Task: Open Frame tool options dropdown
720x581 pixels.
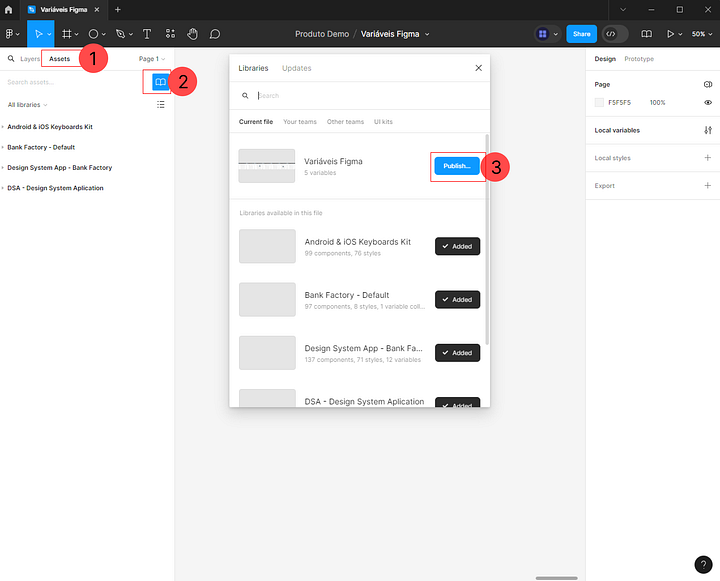Action: [77, 34]
